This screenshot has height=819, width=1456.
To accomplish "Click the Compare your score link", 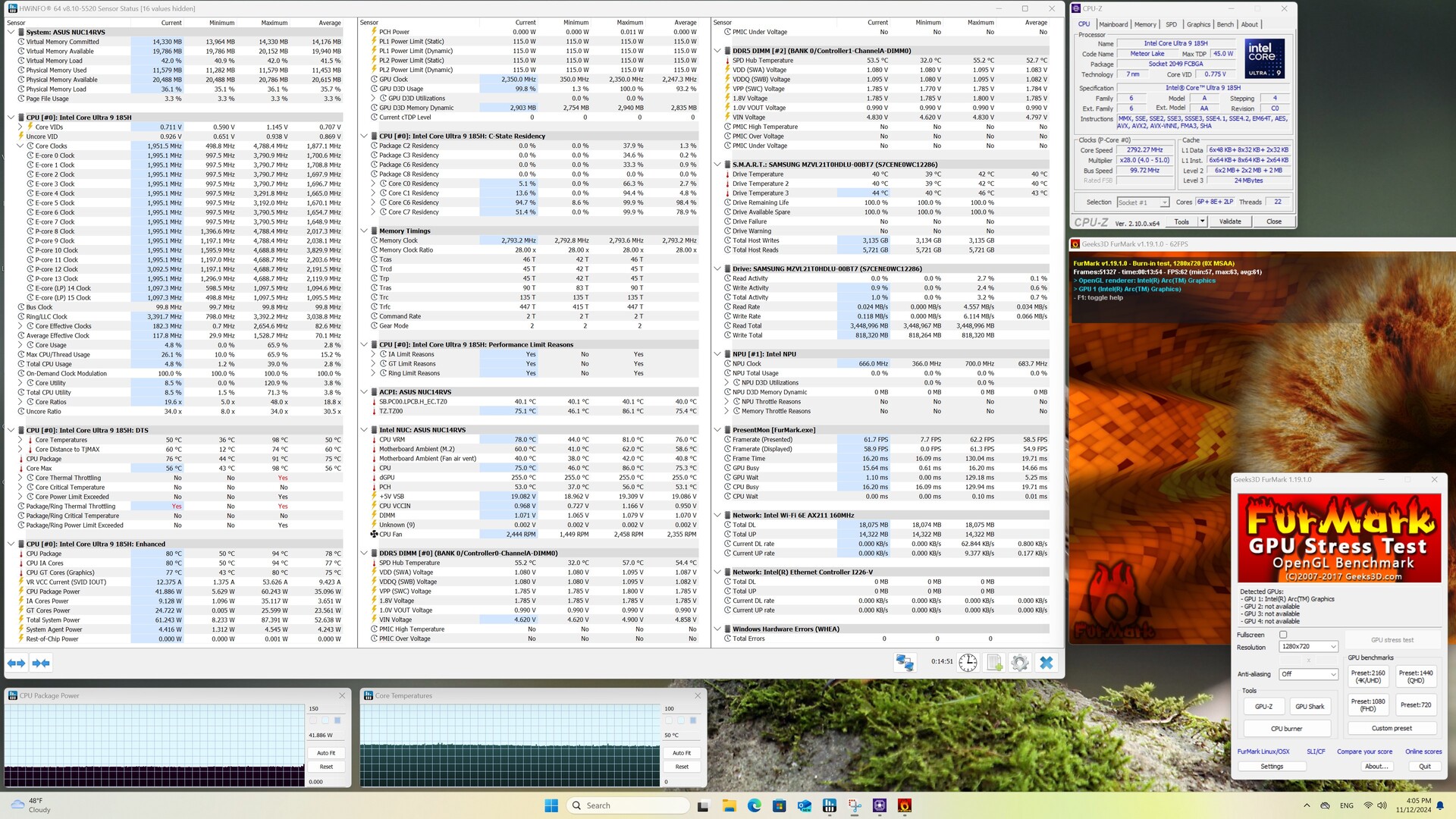I will click(x=1364, y=752).
